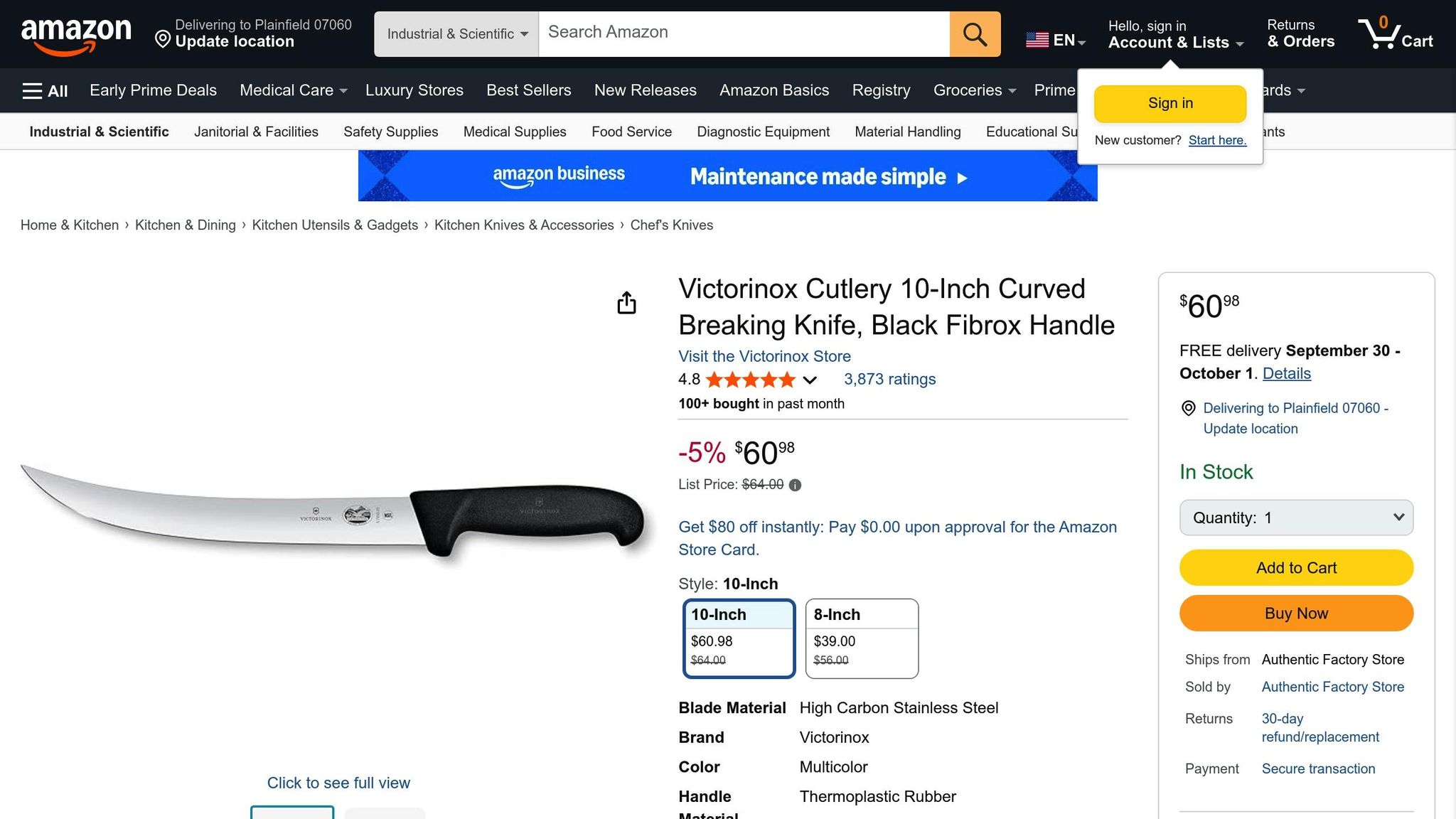Select the 8-Inch style option
Image resolution: width=1456 pixels, height=819 pixels.
(x=861, y=638)
